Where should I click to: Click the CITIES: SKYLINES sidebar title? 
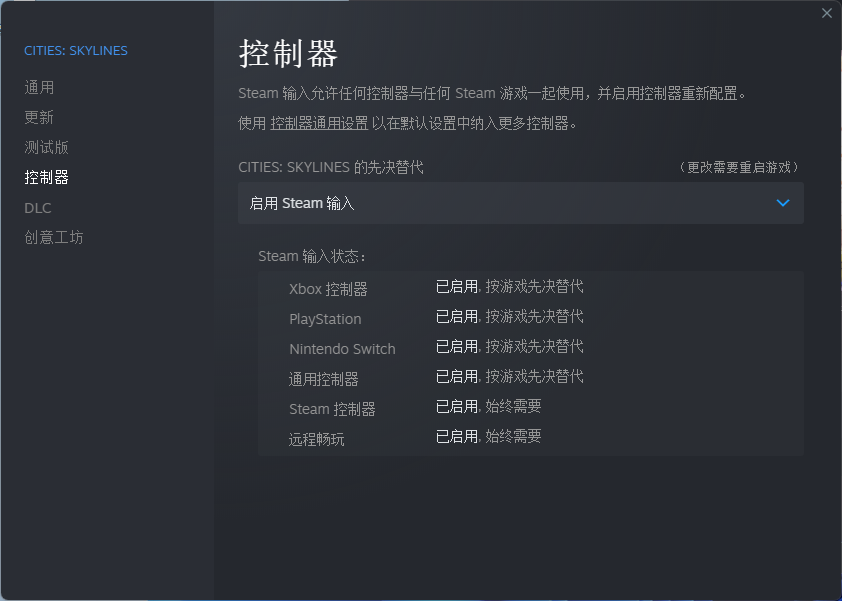tap(76, 50)
